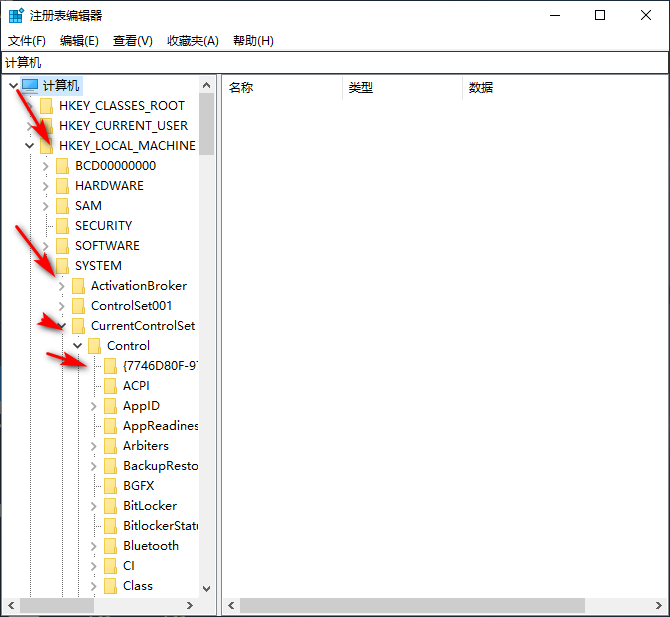Collapse the HKEY_LOCAL_MACHINE tree node

[30, 146]
